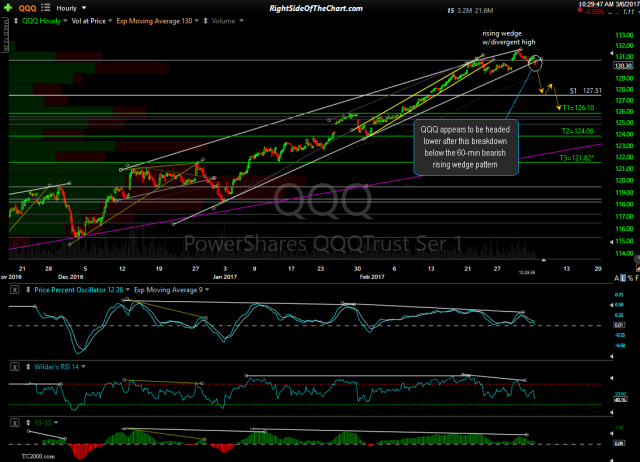Click the move handle left of Volume
640x462 pixels.
205,21
